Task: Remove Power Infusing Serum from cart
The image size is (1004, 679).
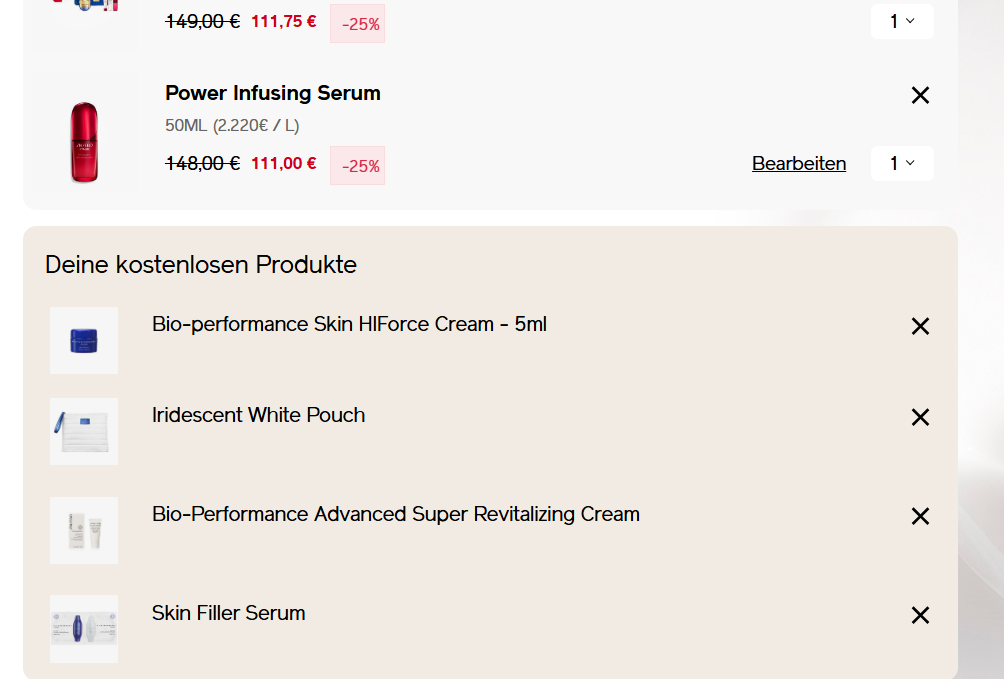Action: (920, 95)
